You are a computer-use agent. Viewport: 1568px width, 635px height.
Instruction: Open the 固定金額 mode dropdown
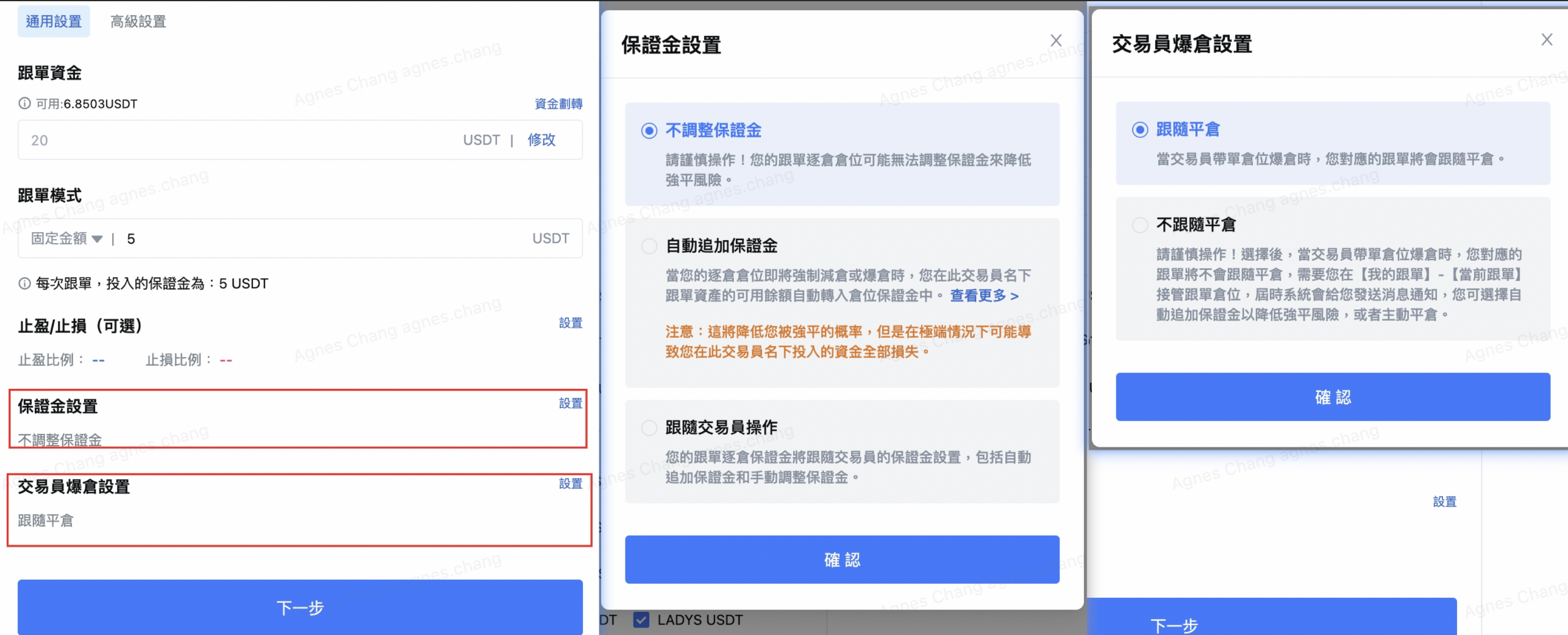(x=67, y=239)
